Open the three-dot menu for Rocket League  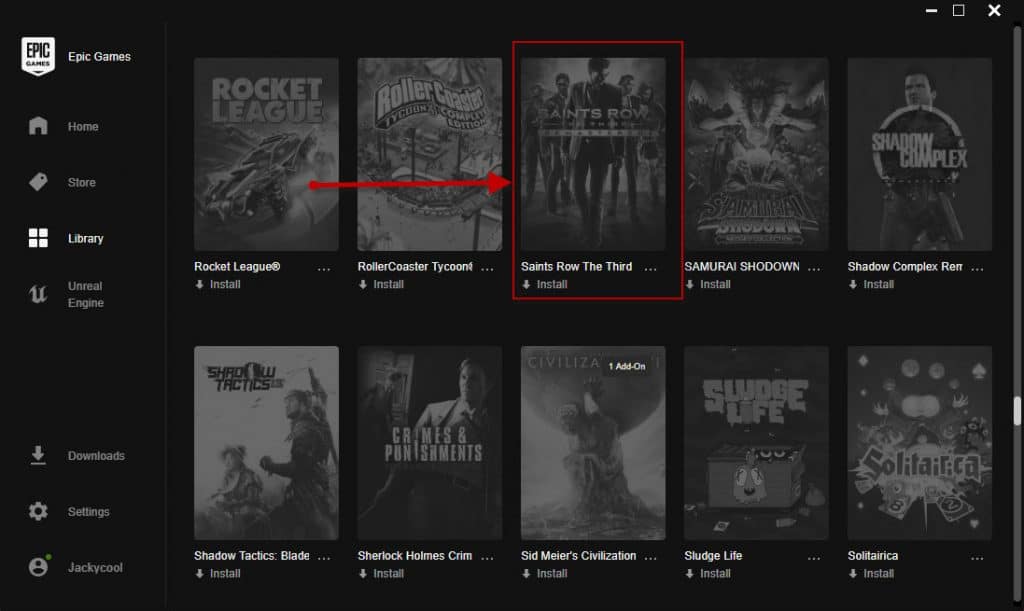(324, 268)
